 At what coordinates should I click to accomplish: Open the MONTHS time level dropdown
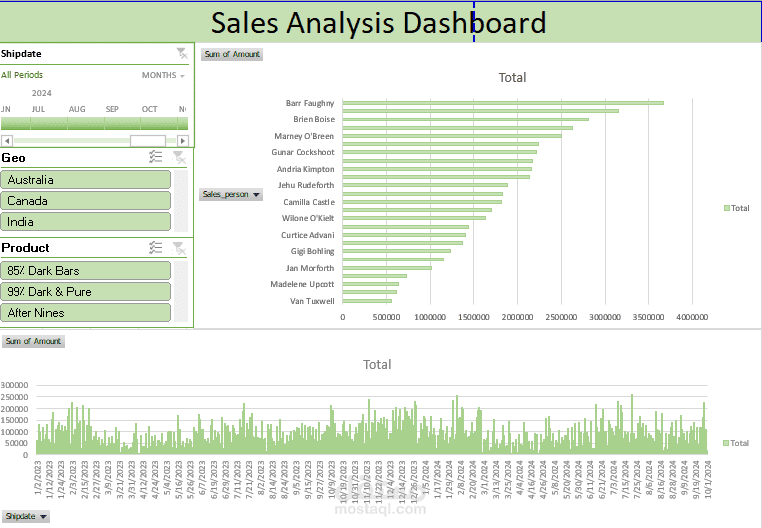(163, 75)
